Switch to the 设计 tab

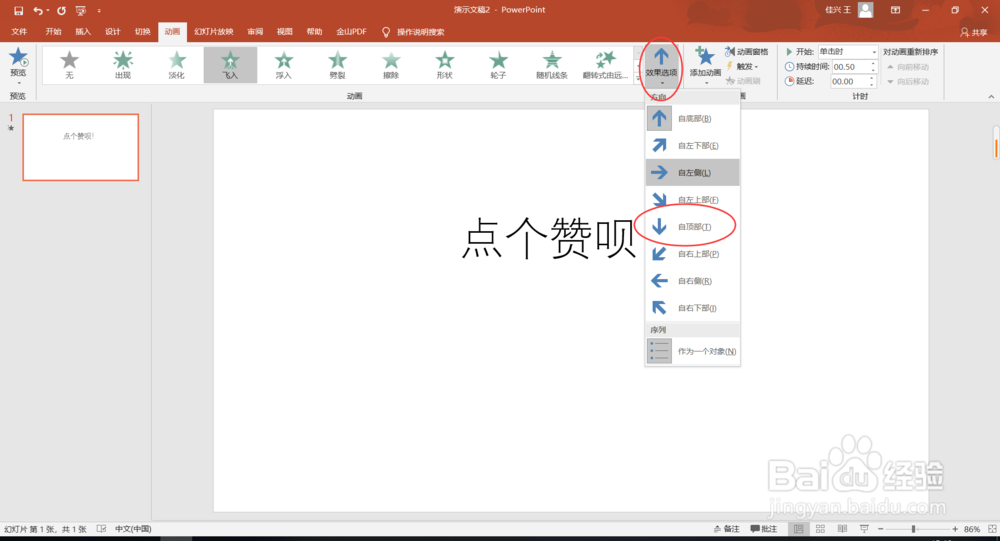click(x=113, y=31)
